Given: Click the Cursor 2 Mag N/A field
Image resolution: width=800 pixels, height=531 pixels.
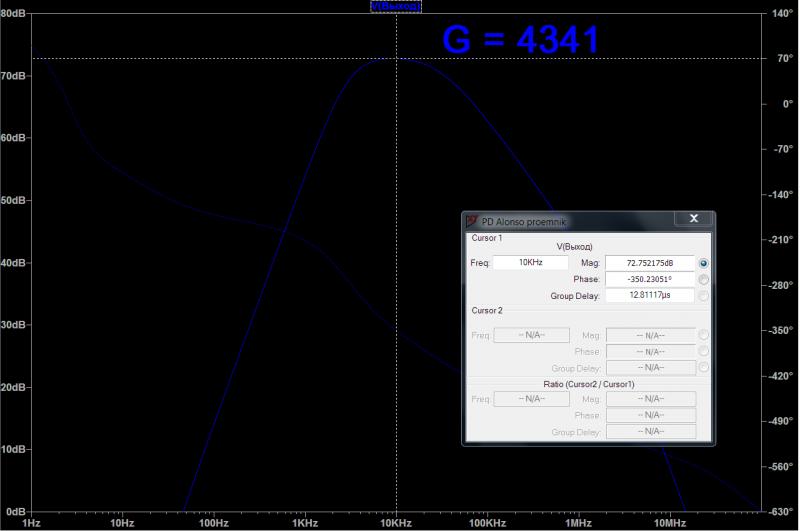Looking at the screenshot, I should pyautogui.click(x=651, y=336).
